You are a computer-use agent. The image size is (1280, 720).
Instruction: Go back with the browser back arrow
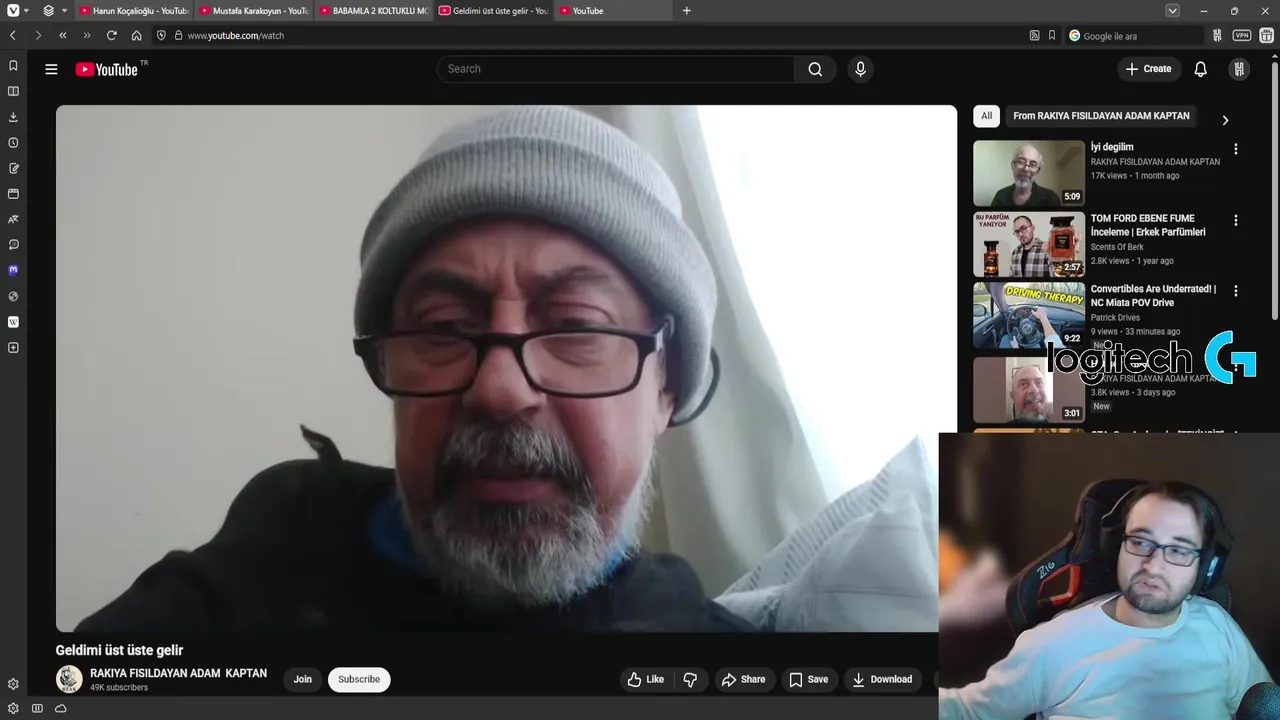point(13,35)
